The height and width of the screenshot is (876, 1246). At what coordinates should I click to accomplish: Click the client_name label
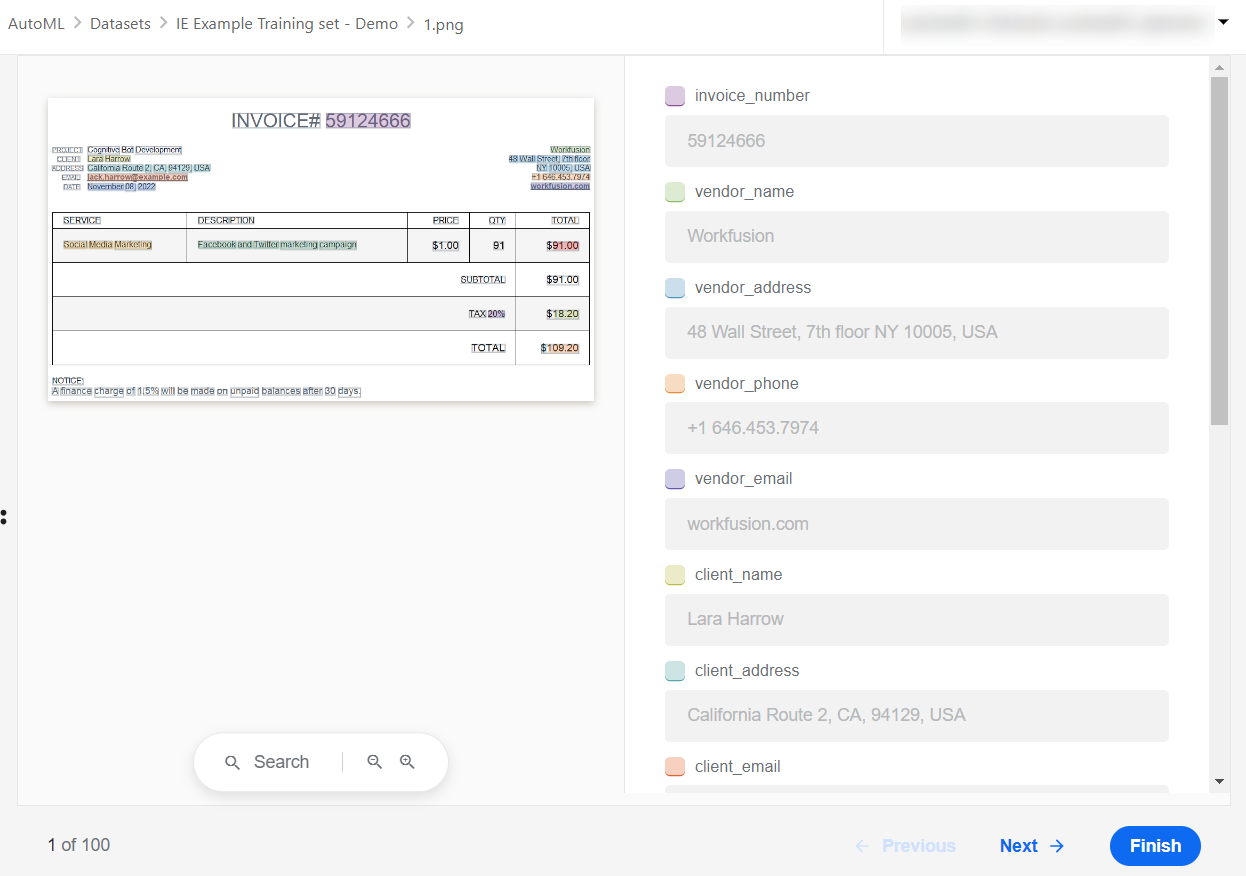point(739,575)
